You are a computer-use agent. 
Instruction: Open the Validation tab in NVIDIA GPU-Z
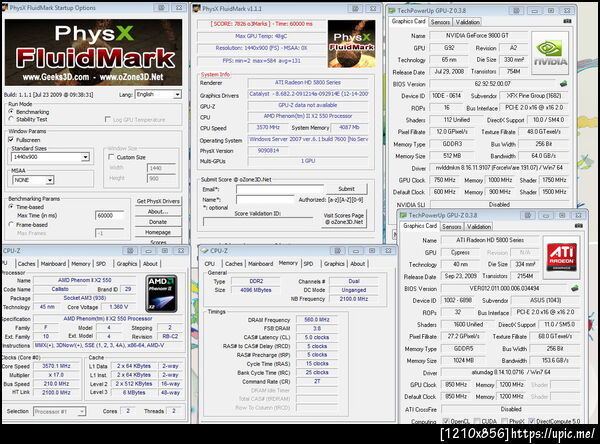coord(467,22)
